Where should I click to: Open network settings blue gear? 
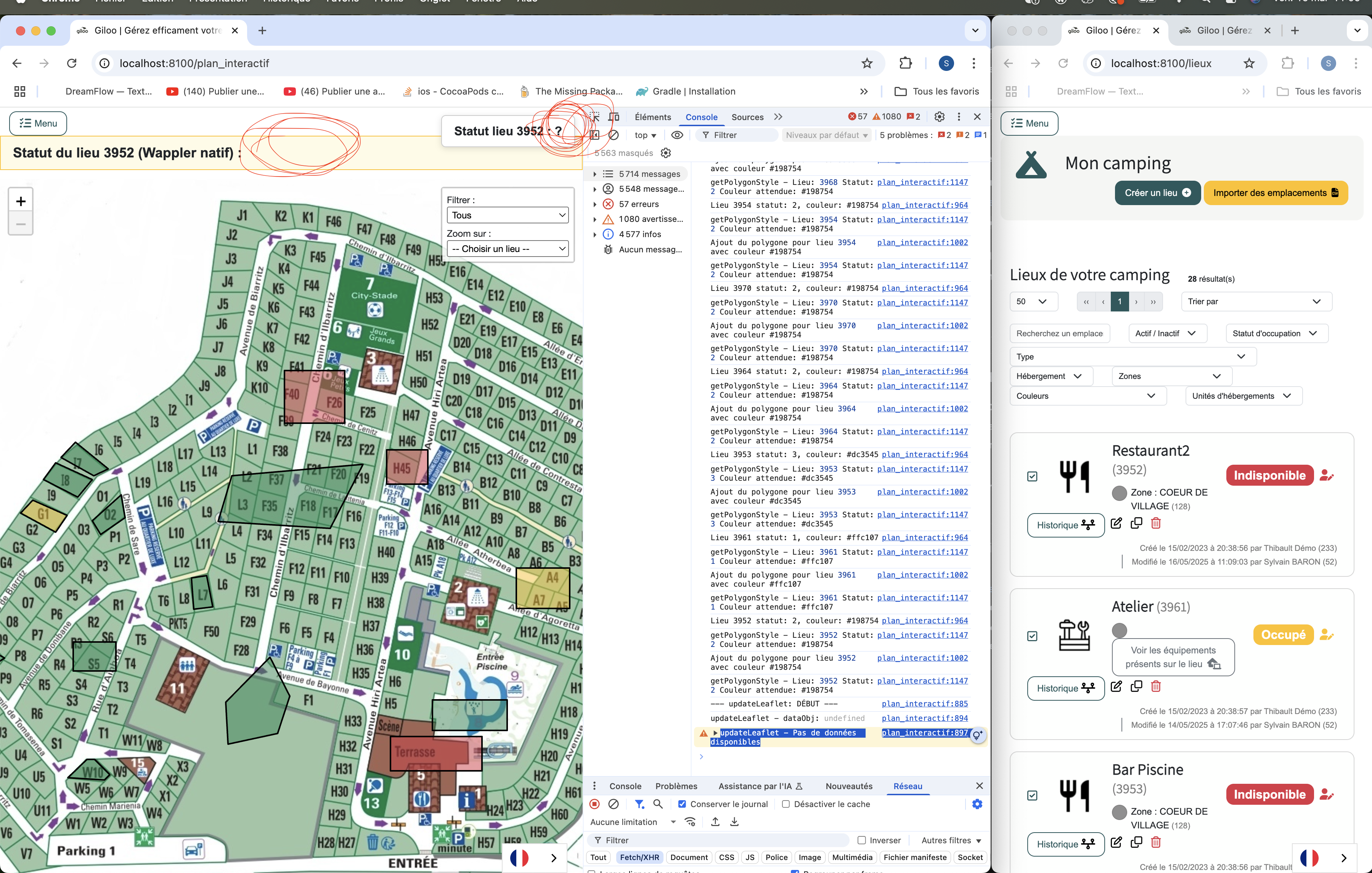(977, 804)
